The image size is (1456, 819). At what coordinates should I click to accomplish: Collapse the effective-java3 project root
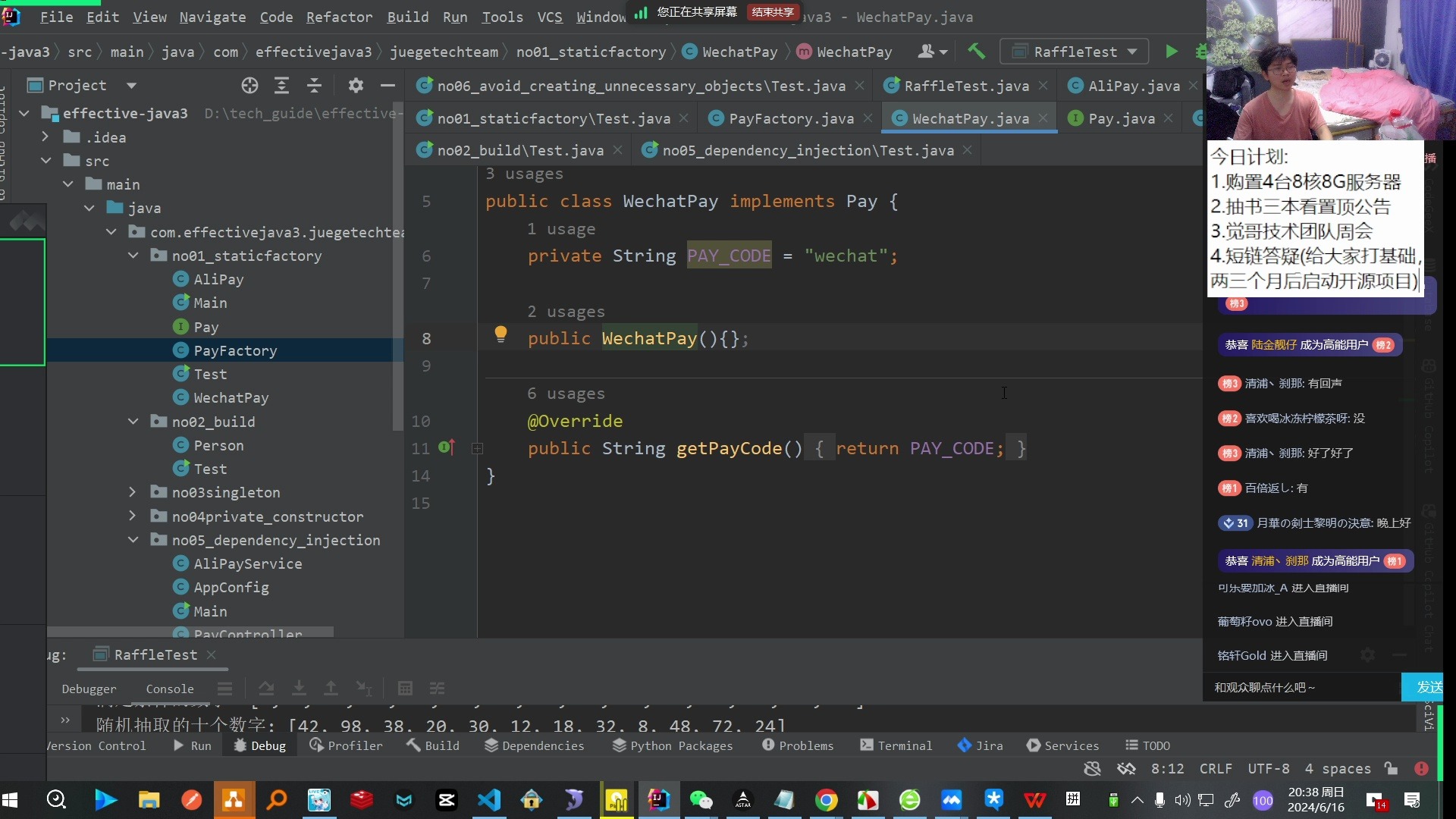24,113
